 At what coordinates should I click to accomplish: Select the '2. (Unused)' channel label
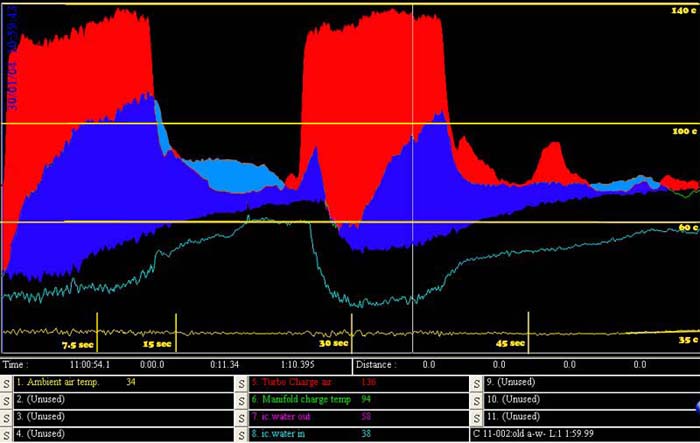pos(40,399)
